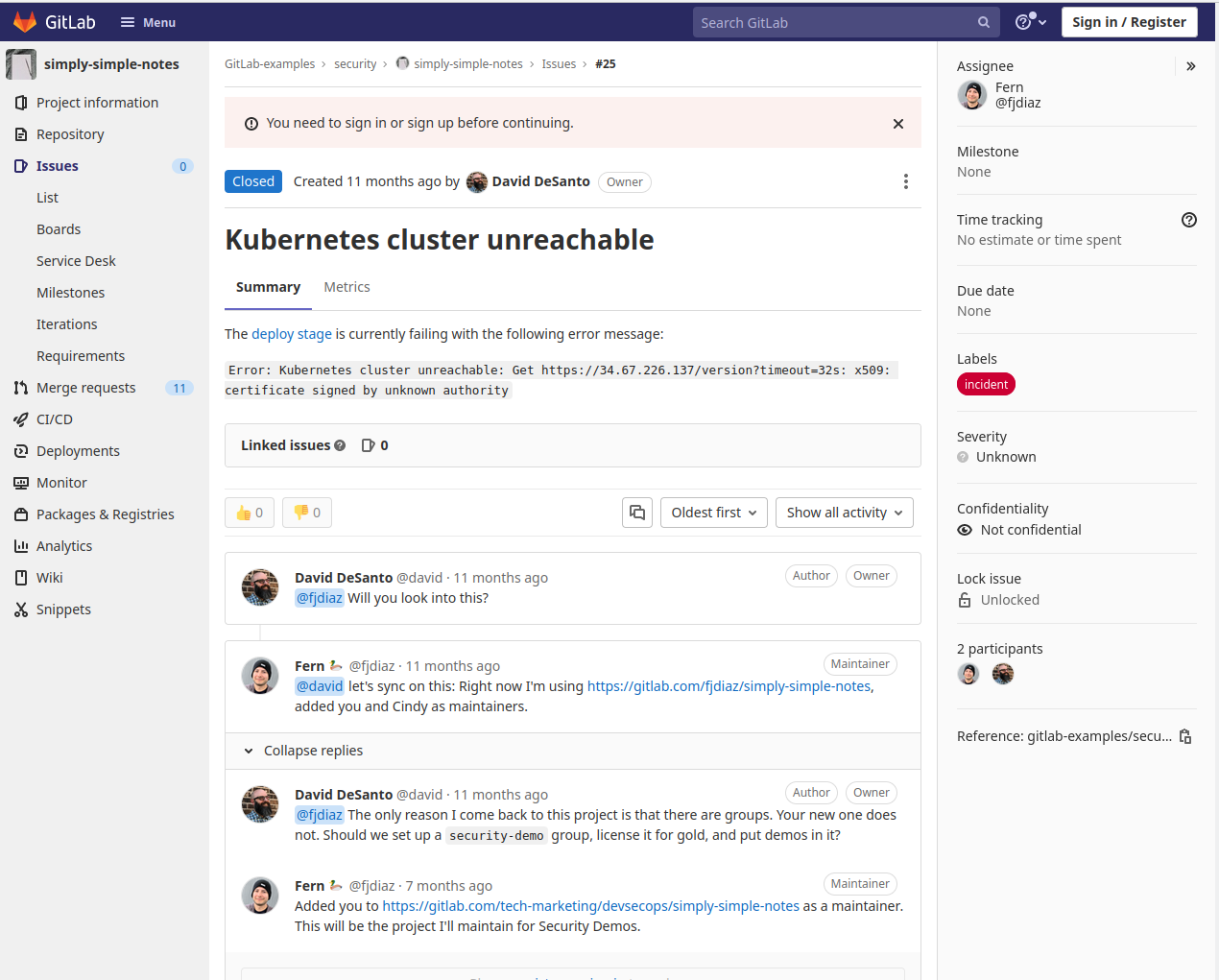Click the Merge requests icon

pyautogui.click(x=21, y=388)
